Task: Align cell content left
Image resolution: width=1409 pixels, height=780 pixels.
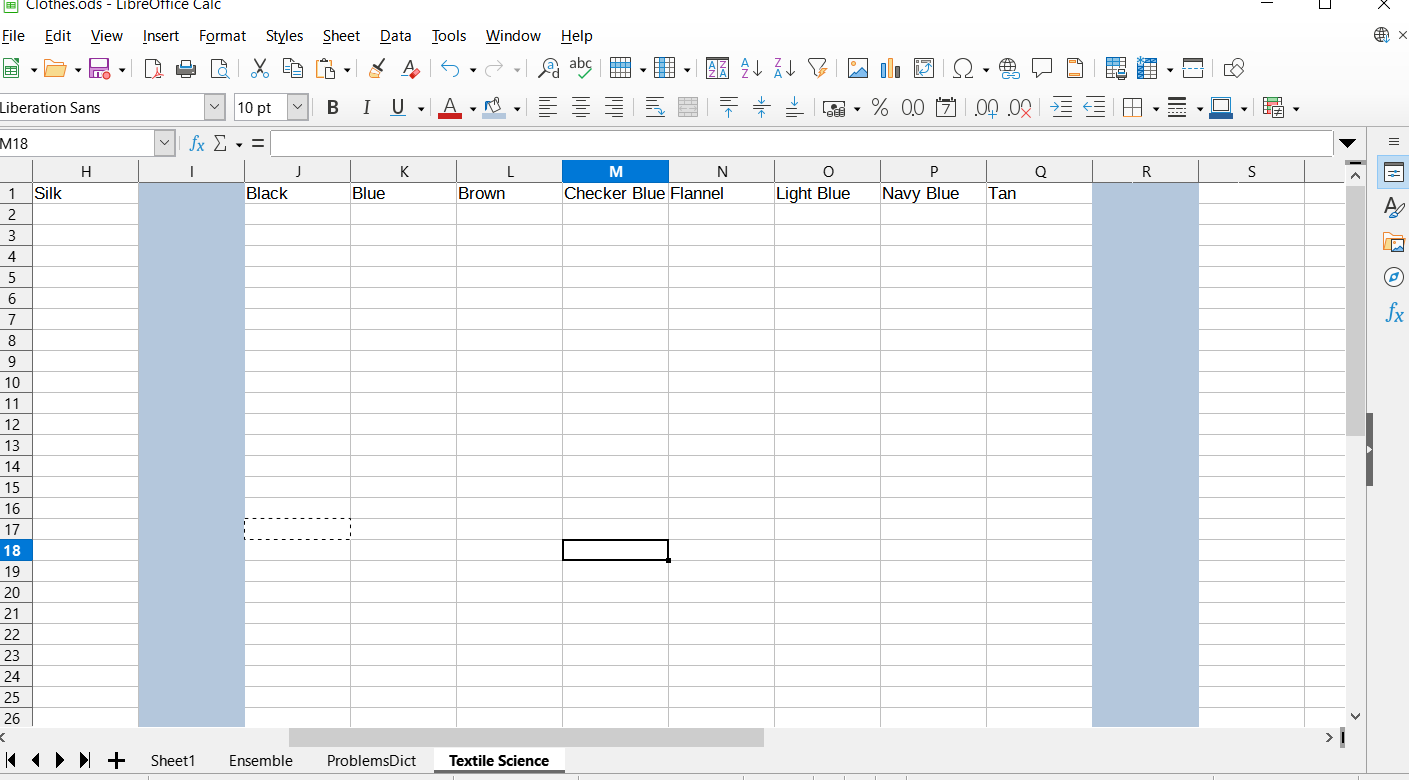Action: click(x=548, y=108)
